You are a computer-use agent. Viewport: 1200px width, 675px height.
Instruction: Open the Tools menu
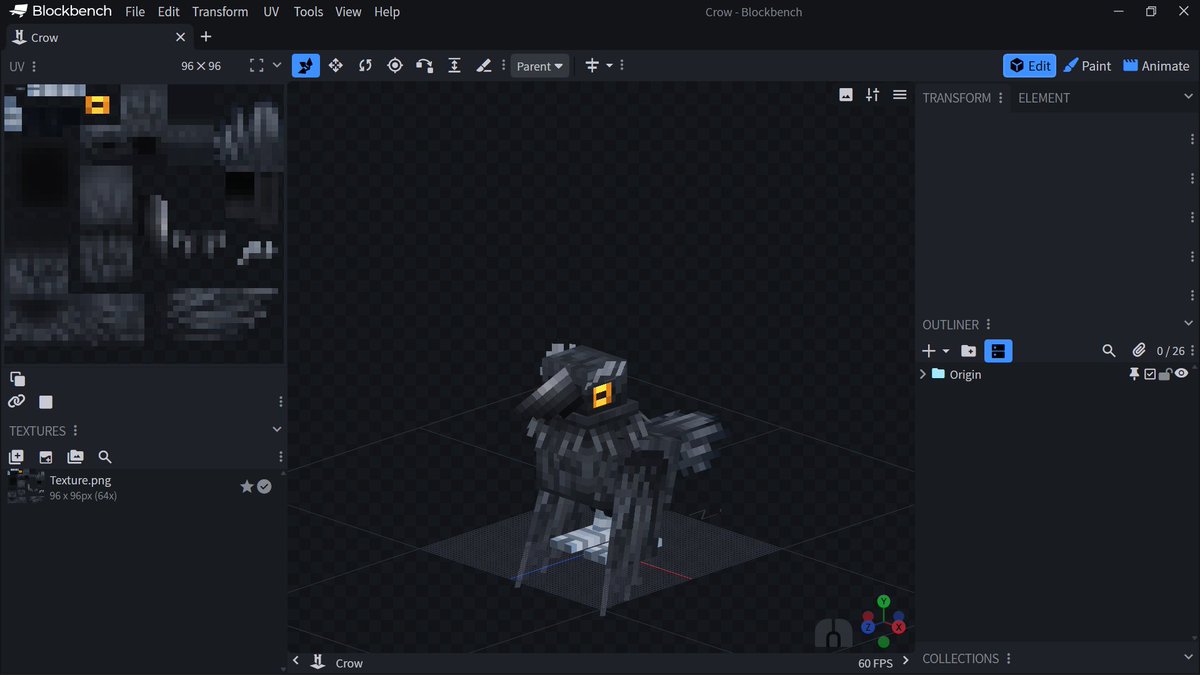click(x=308, y=12)
